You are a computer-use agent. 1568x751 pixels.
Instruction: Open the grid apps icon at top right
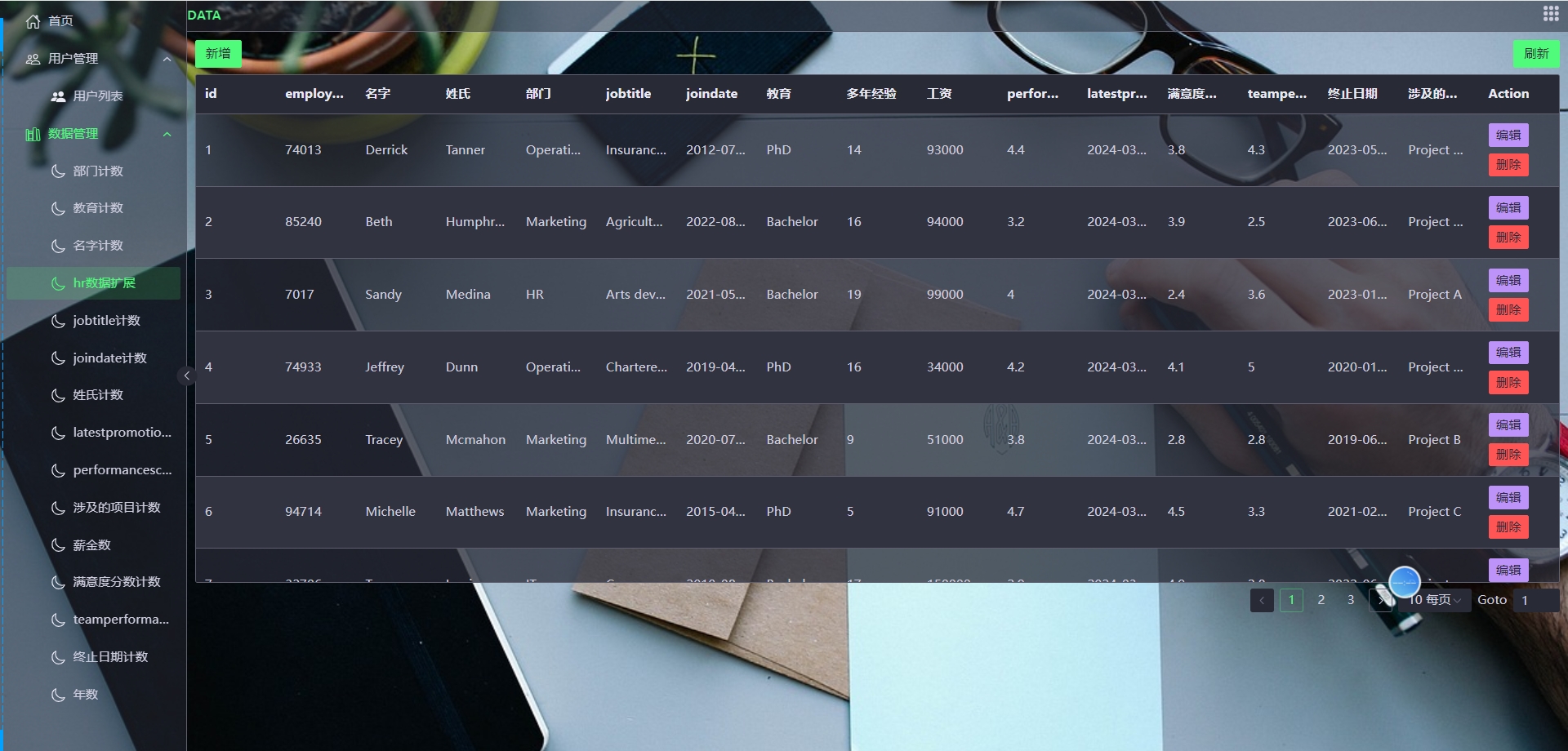[1550, 14]
